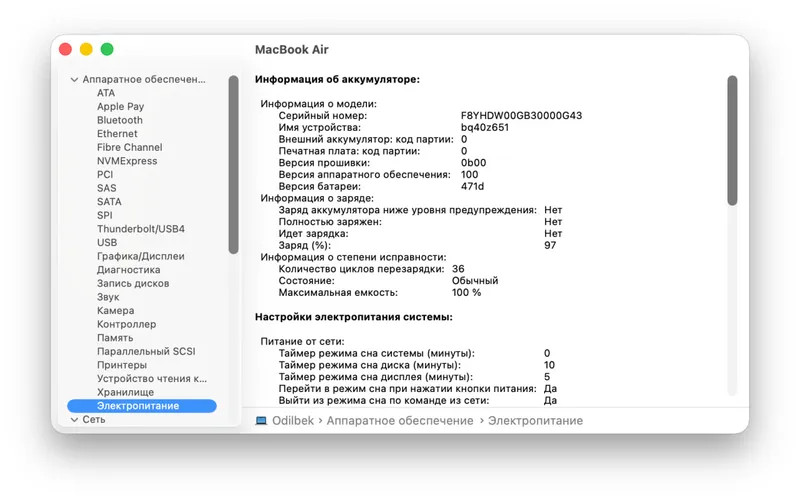Select ATA in the sidebar
This screenshot has width=800, height=501.
coord(106,93)
